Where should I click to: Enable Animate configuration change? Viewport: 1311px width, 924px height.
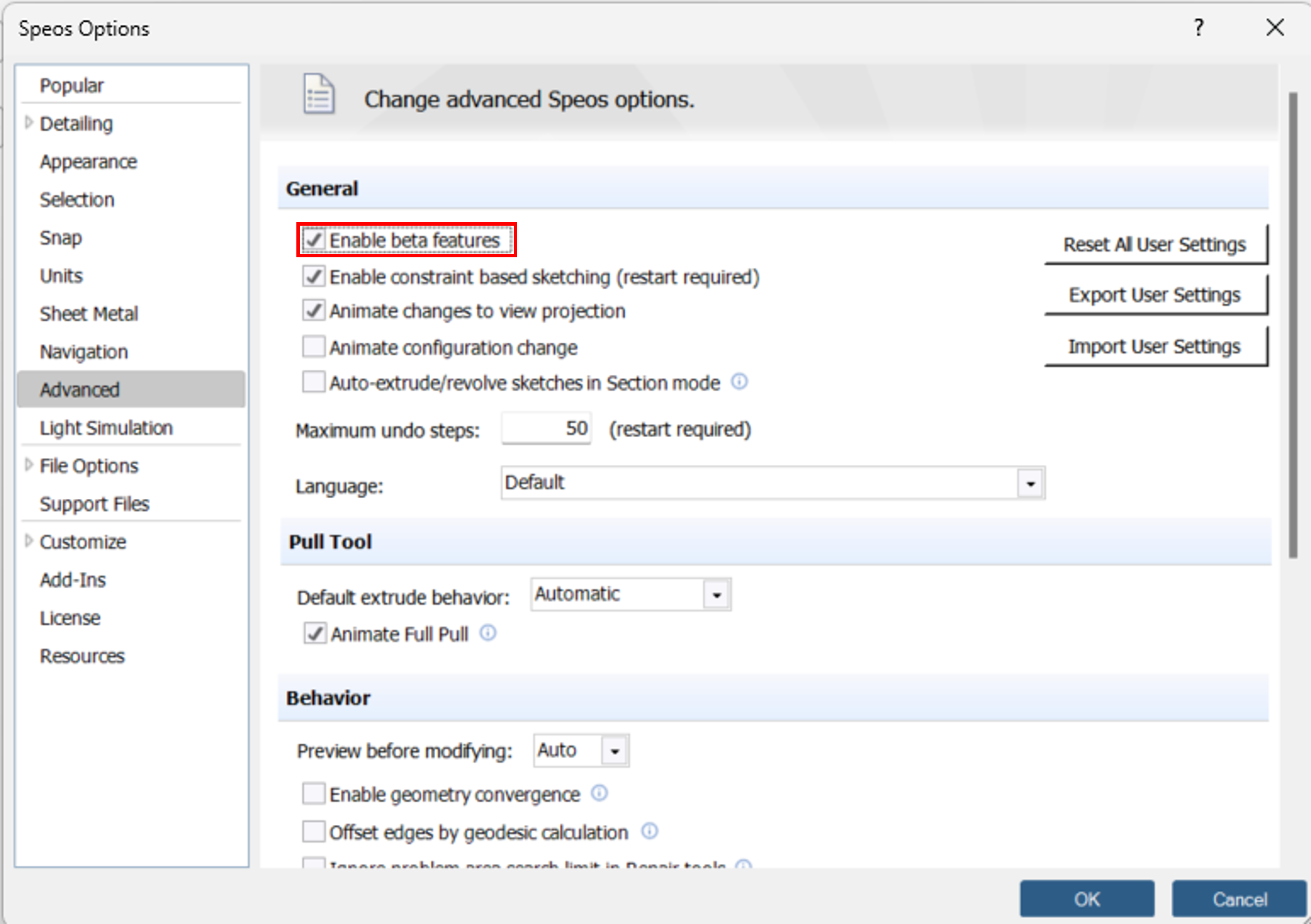[314, 346]
